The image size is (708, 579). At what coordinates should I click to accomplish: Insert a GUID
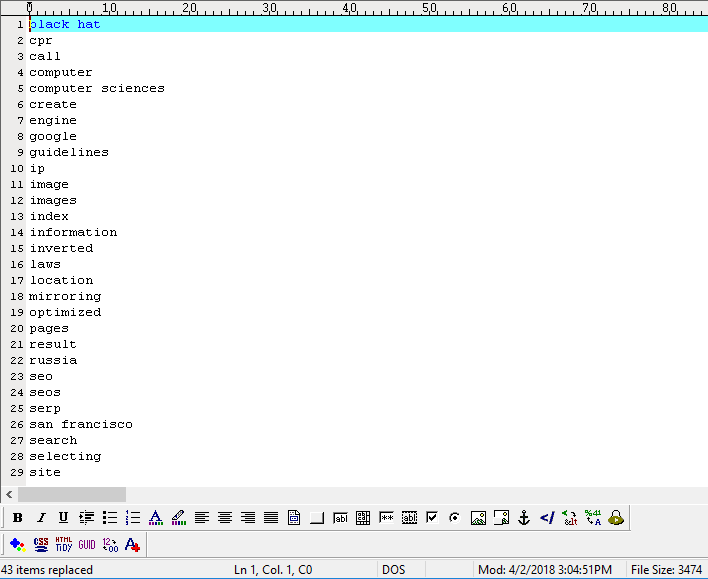[x=87, y=545]
